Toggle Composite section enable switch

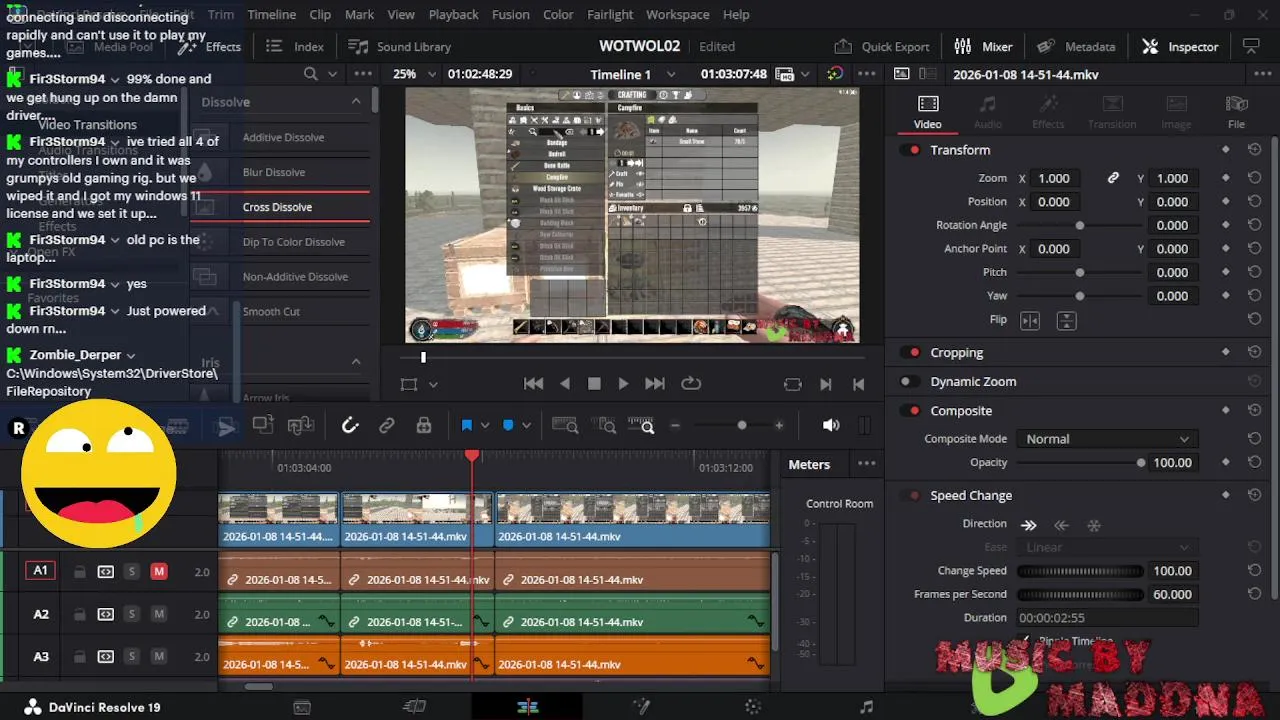point(911,411)
